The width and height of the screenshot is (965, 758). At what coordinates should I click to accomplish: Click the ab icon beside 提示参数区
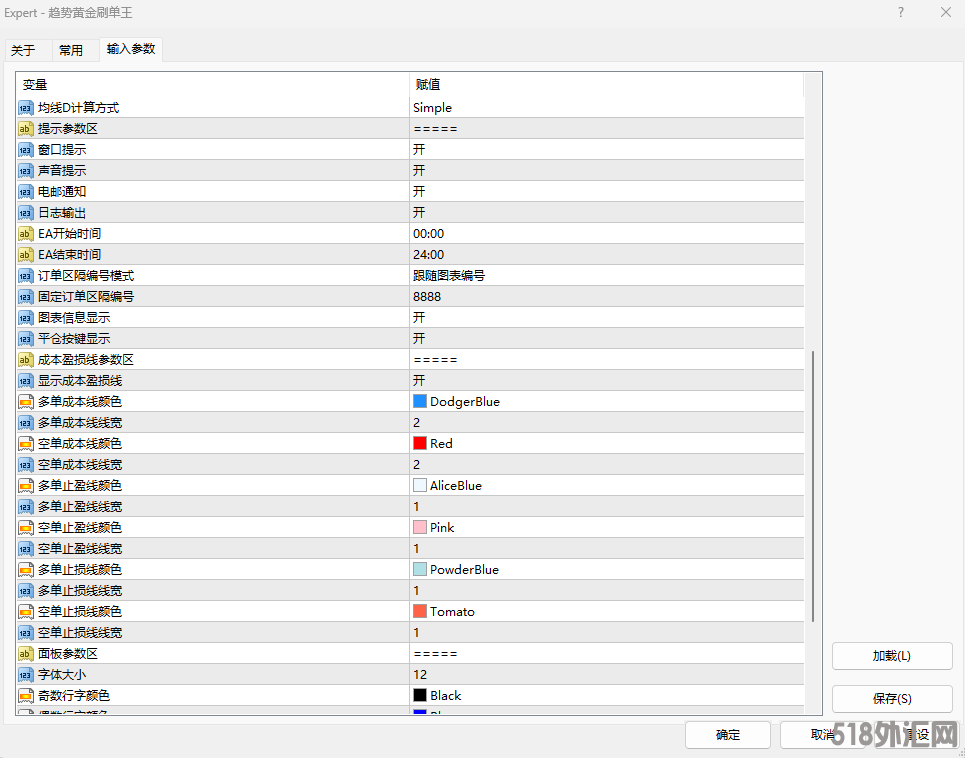(x=26, y=129)
